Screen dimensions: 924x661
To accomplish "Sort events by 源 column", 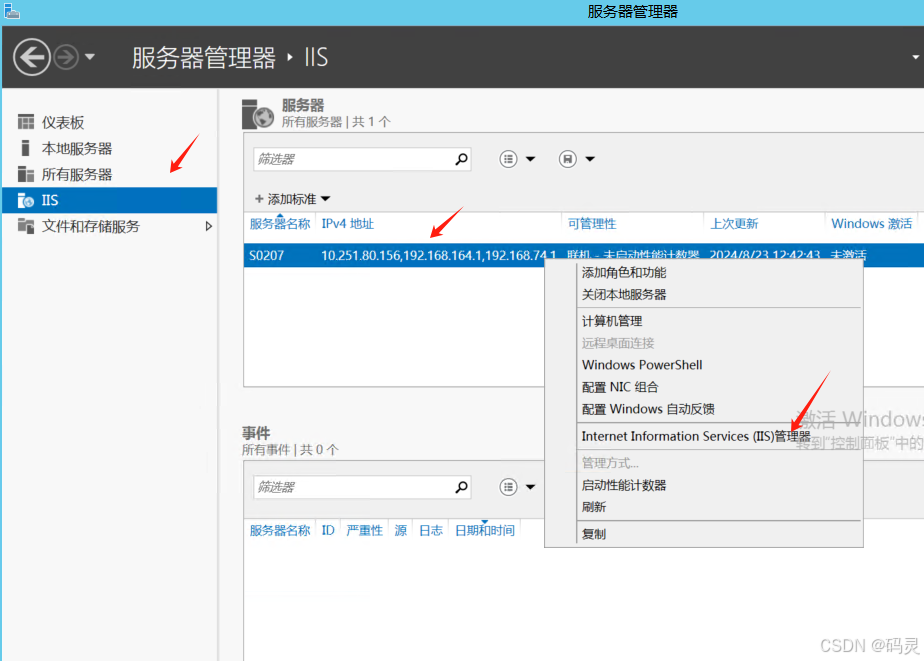I will coord(401,531).
